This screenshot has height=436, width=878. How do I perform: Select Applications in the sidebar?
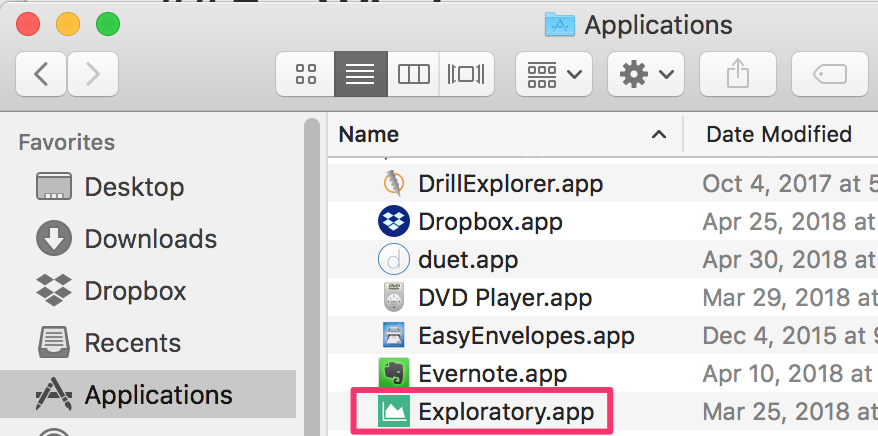tap(148, 394)
